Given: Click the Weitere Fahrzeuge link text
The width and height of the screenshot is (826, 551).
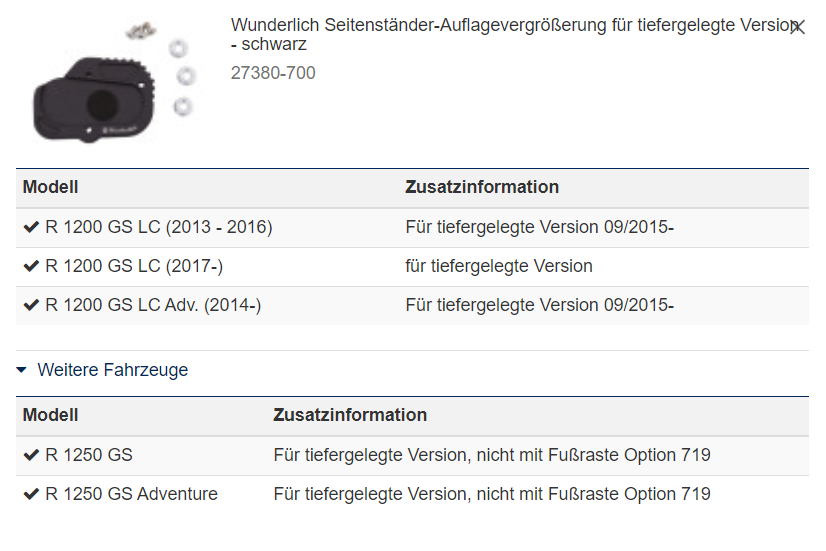Looking at the screenshot, I should click(112, 370).
